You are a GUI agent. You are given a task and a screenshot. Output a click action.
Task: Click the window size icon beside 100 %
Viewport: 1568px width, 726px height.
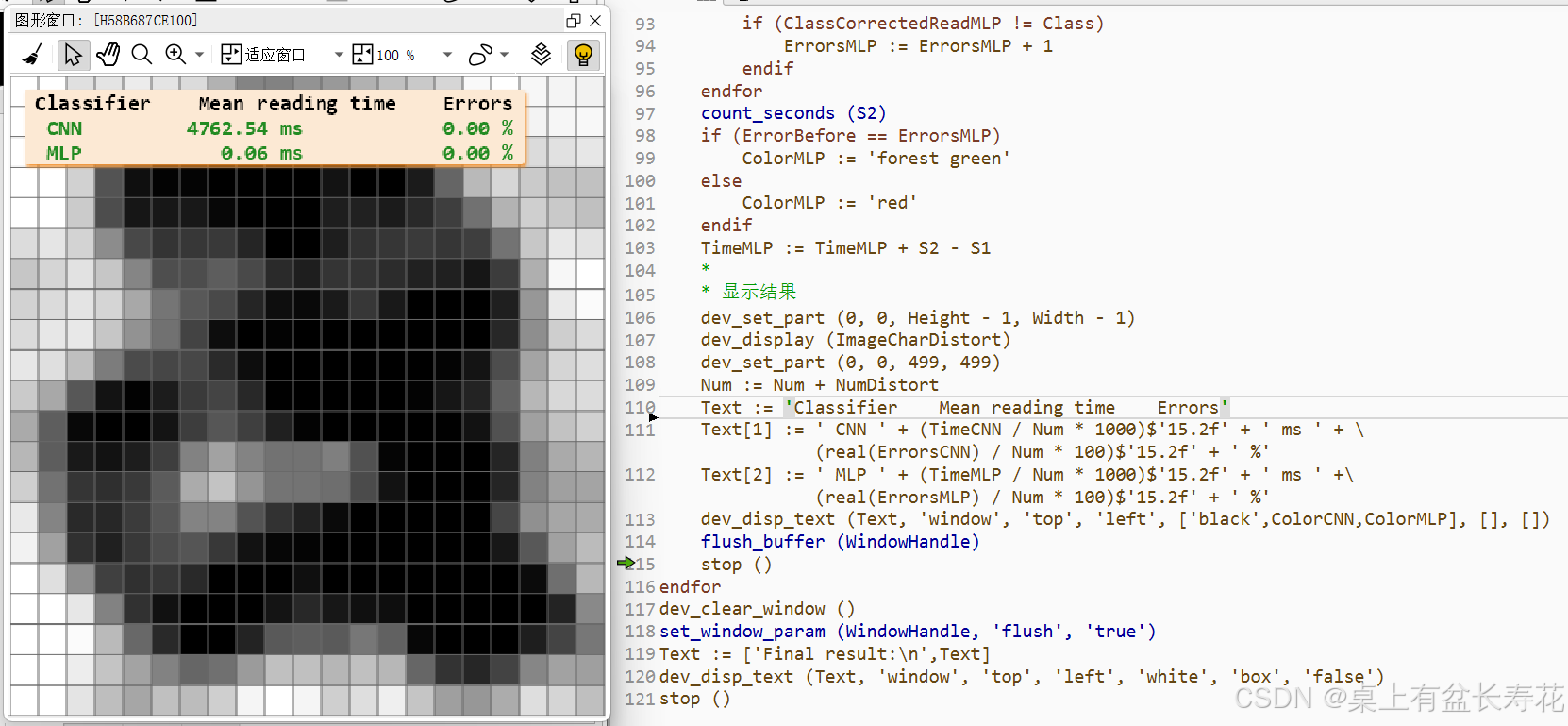[x=362, y=55]
